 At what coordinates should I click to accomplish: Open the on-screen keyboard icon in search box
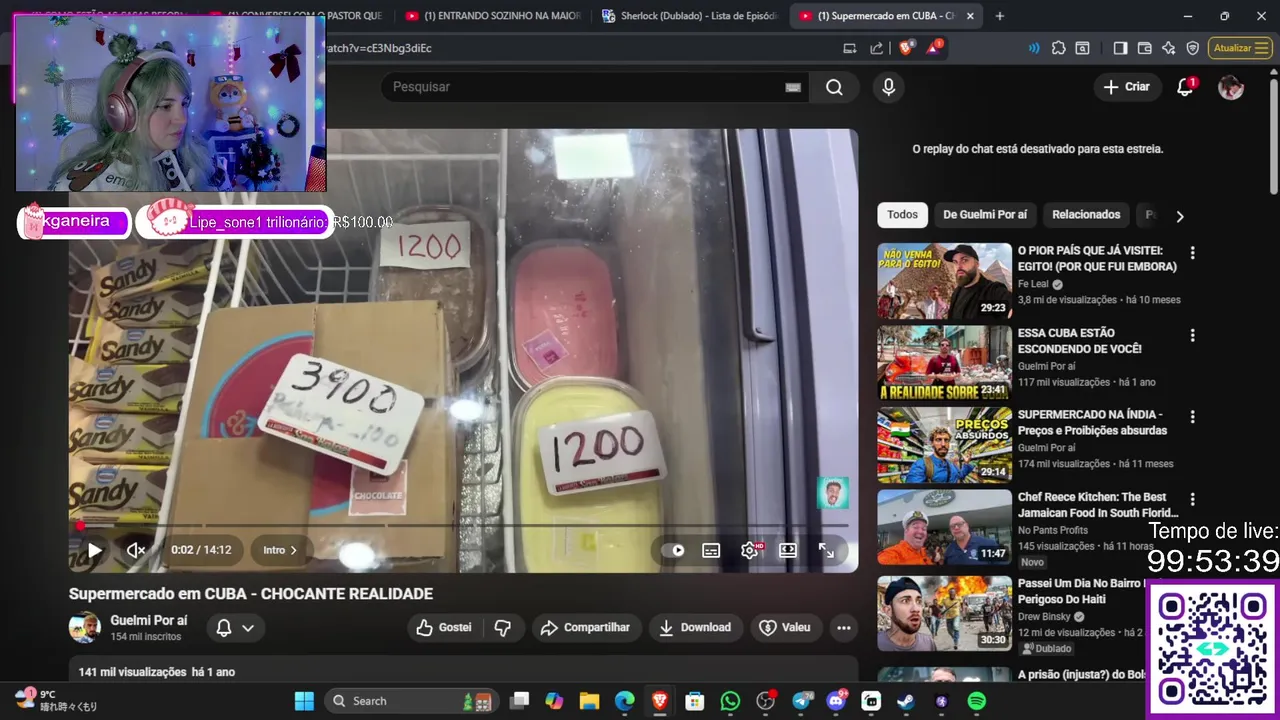pyautogui.click(x=793, y=87)
